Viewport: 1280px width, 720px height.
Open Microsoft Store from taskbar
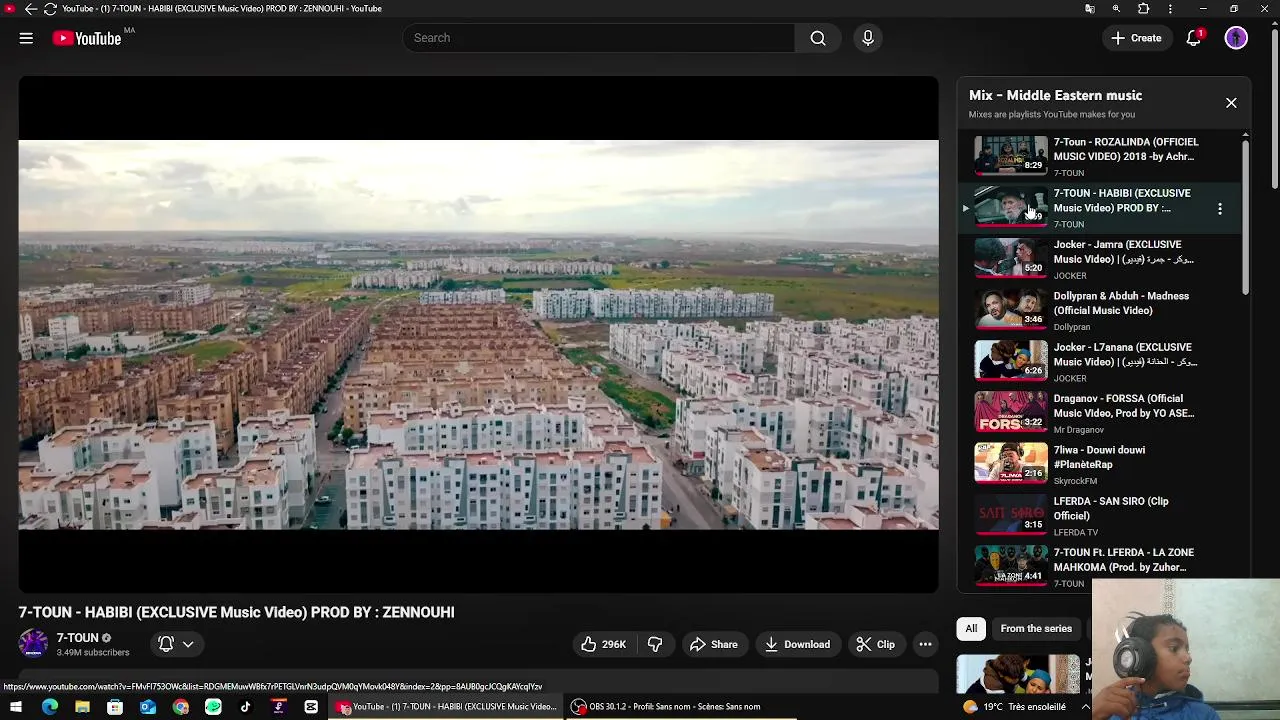point(115,707)
